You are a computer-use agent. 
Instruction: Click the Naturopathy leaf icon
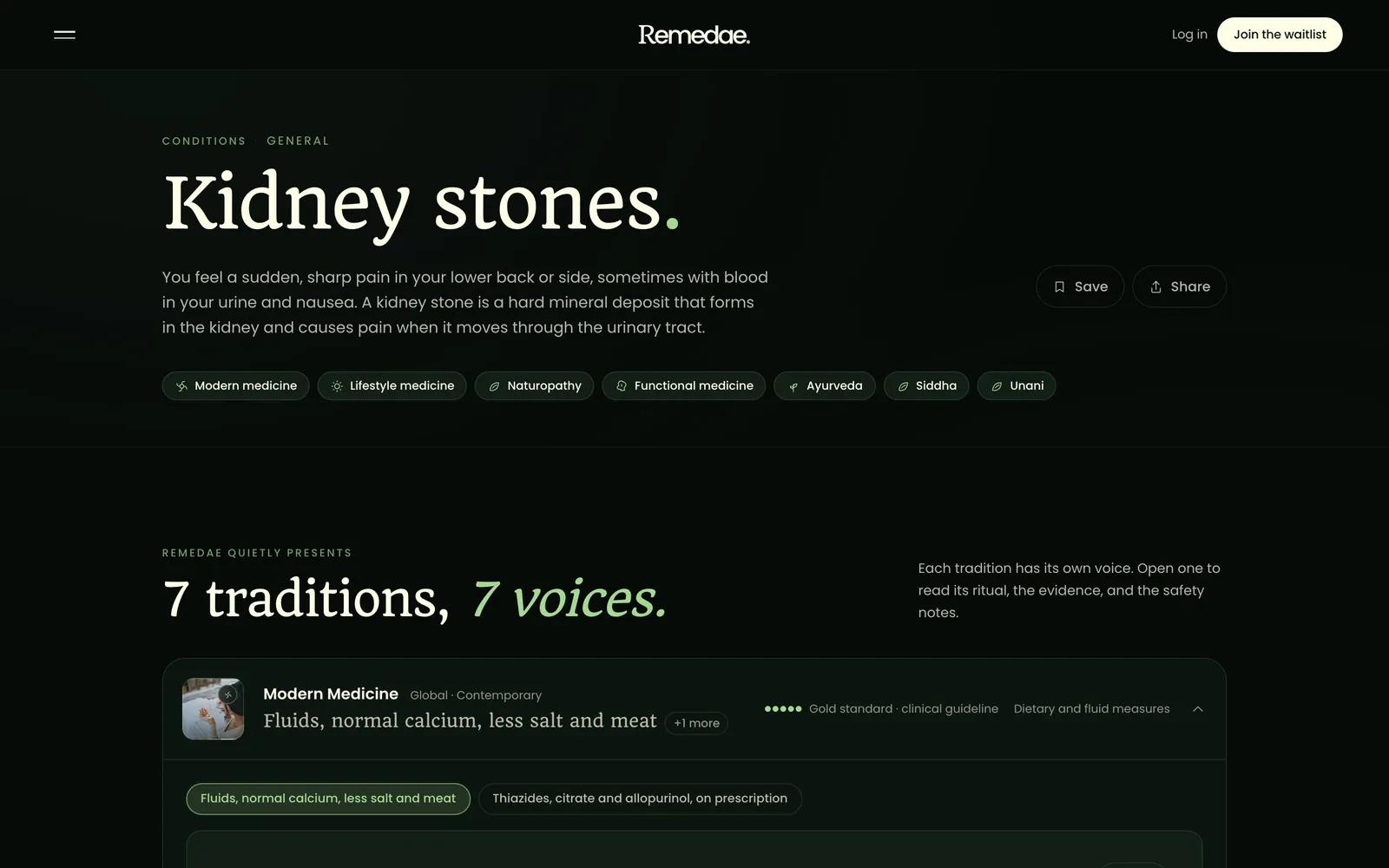494,386
